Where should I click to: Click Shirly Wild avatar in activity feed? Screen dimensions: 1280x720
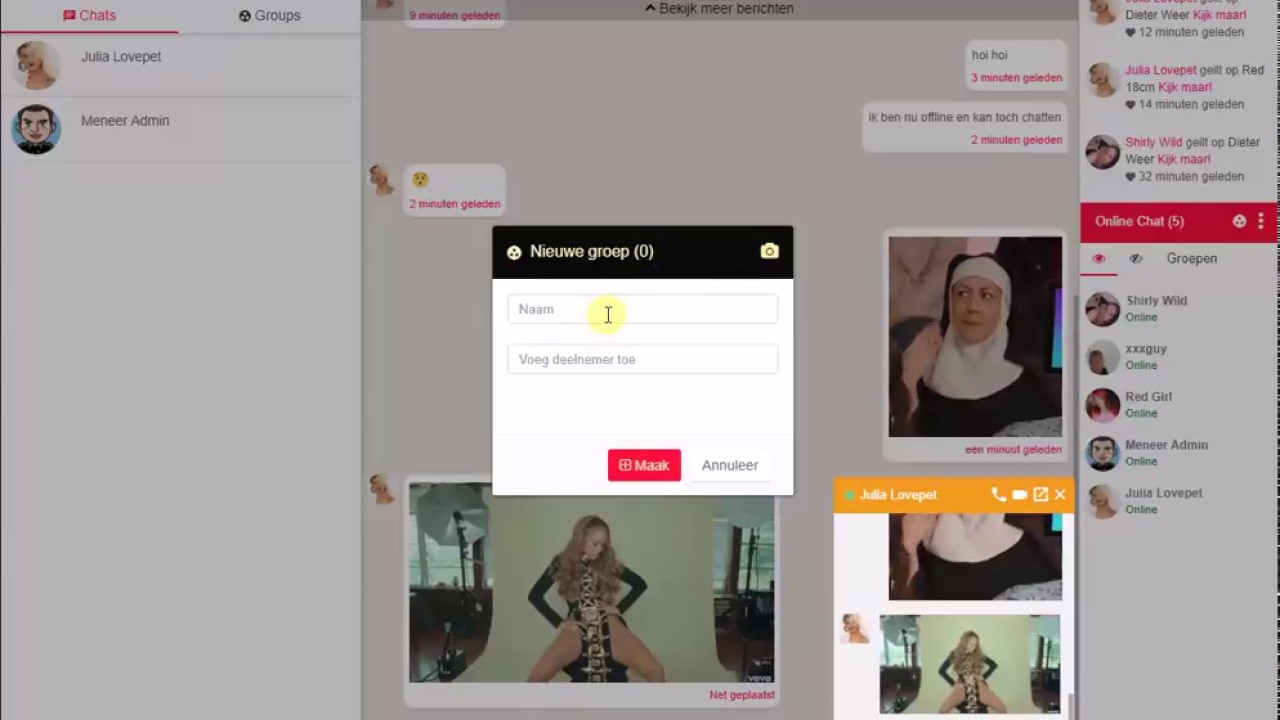coord(1103,152)
